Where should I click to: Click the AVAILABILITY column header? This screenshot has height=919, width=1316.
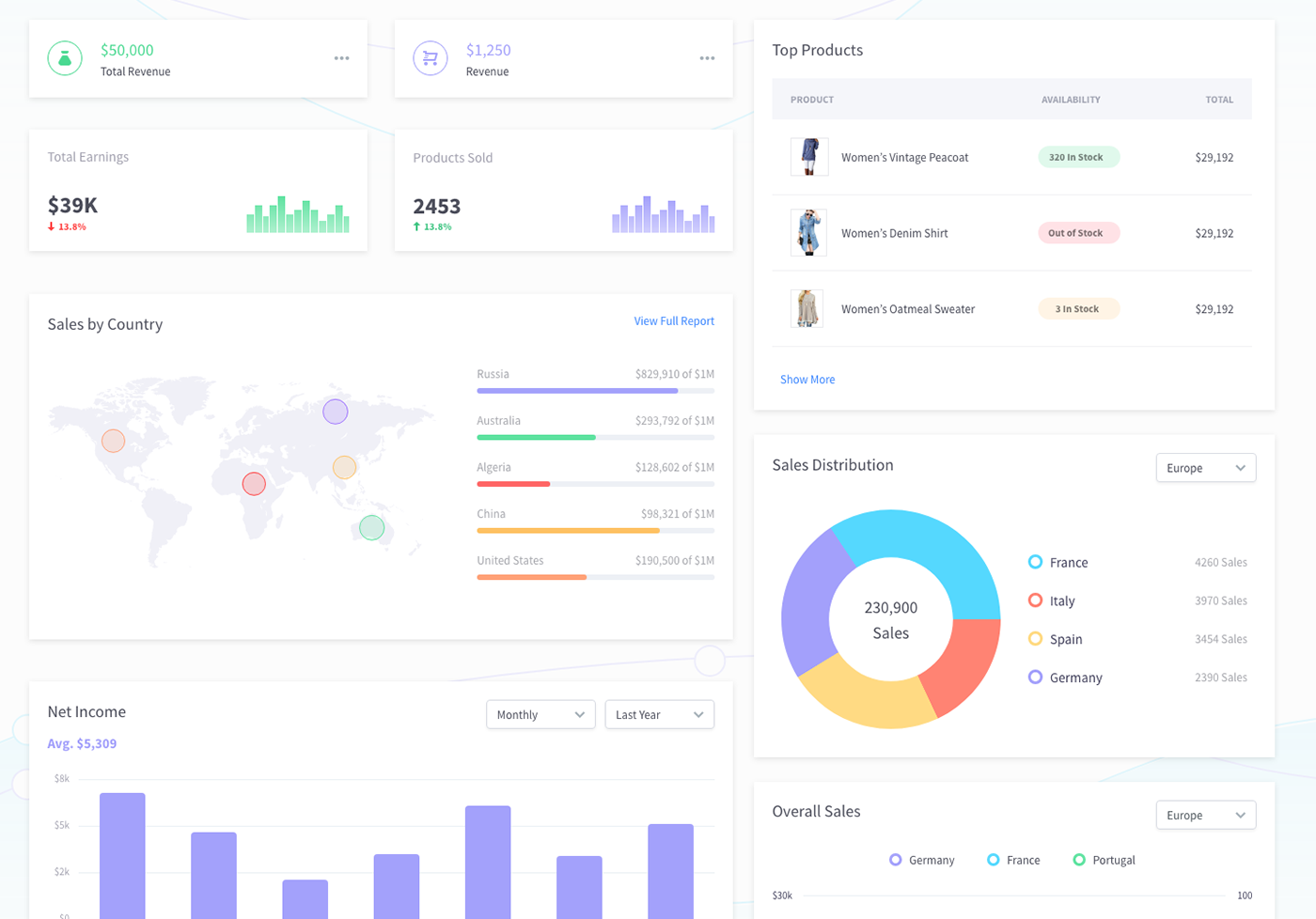(x=1071, y=100)
